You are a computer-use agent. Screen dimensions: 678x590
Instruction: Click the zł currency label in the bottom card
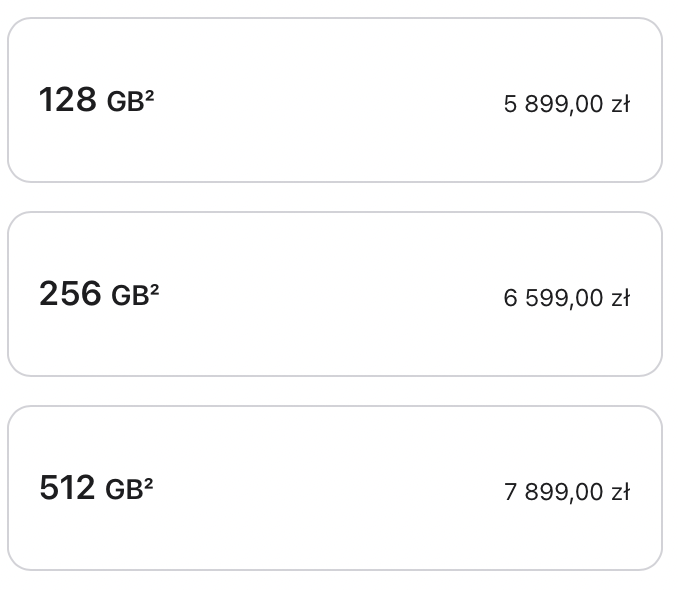[x=620, y=492]
